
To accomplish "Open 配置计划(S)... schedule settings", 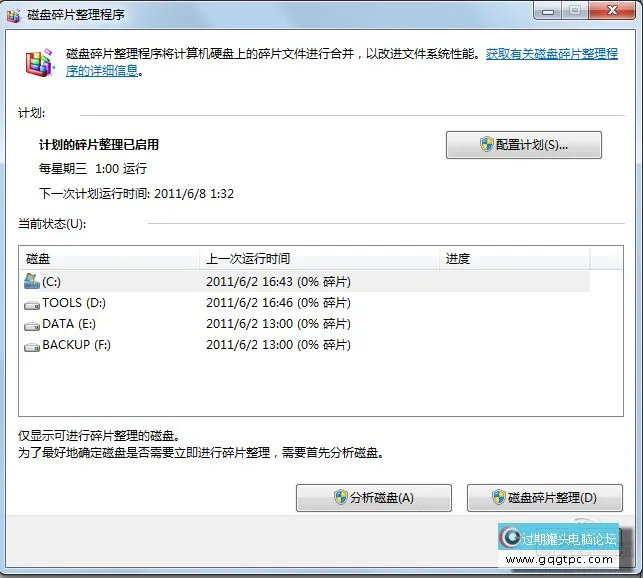I will [x=524, y=145].
